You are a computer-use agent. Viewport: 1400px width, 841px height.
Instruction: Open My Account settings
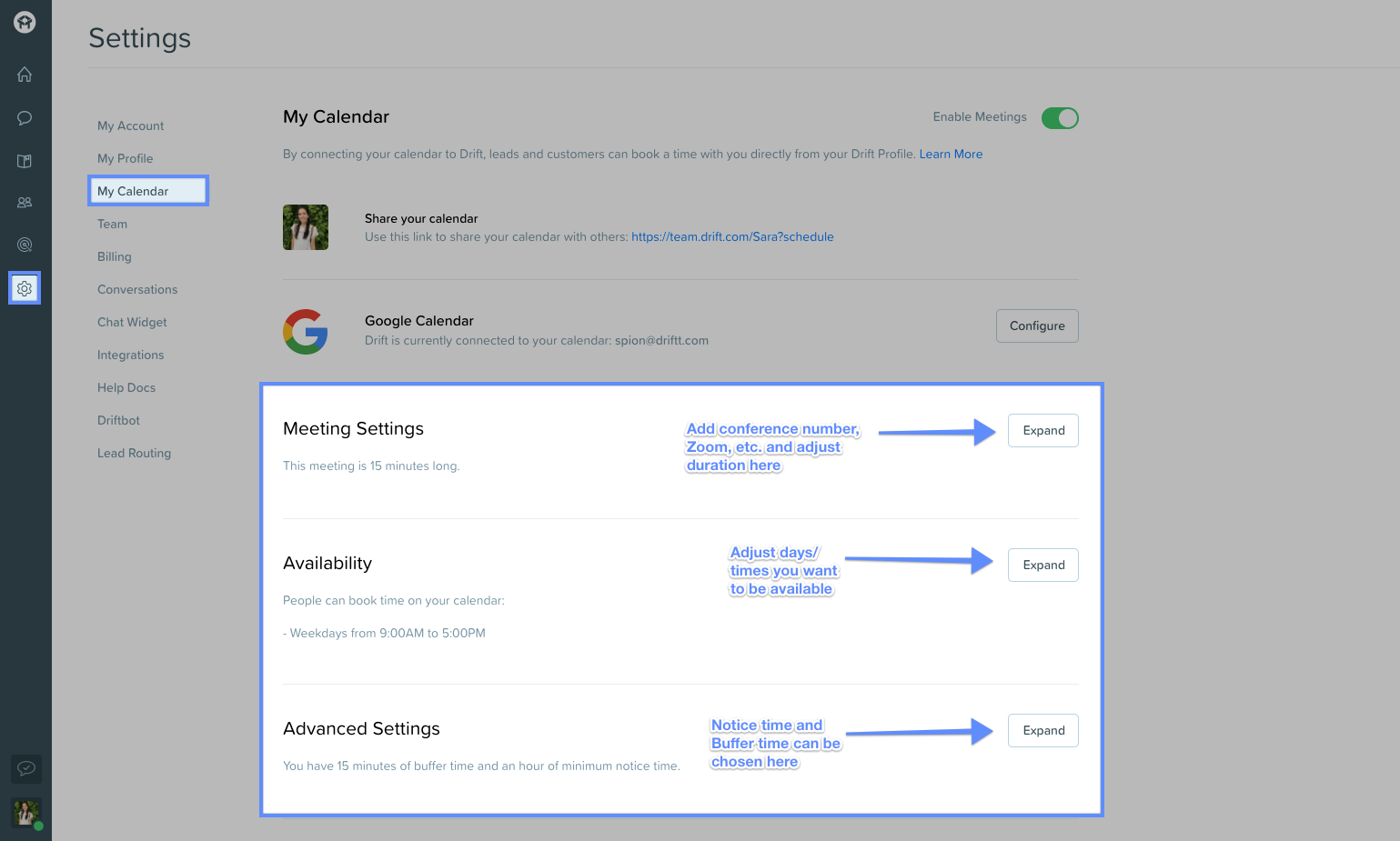click(131, 126)
